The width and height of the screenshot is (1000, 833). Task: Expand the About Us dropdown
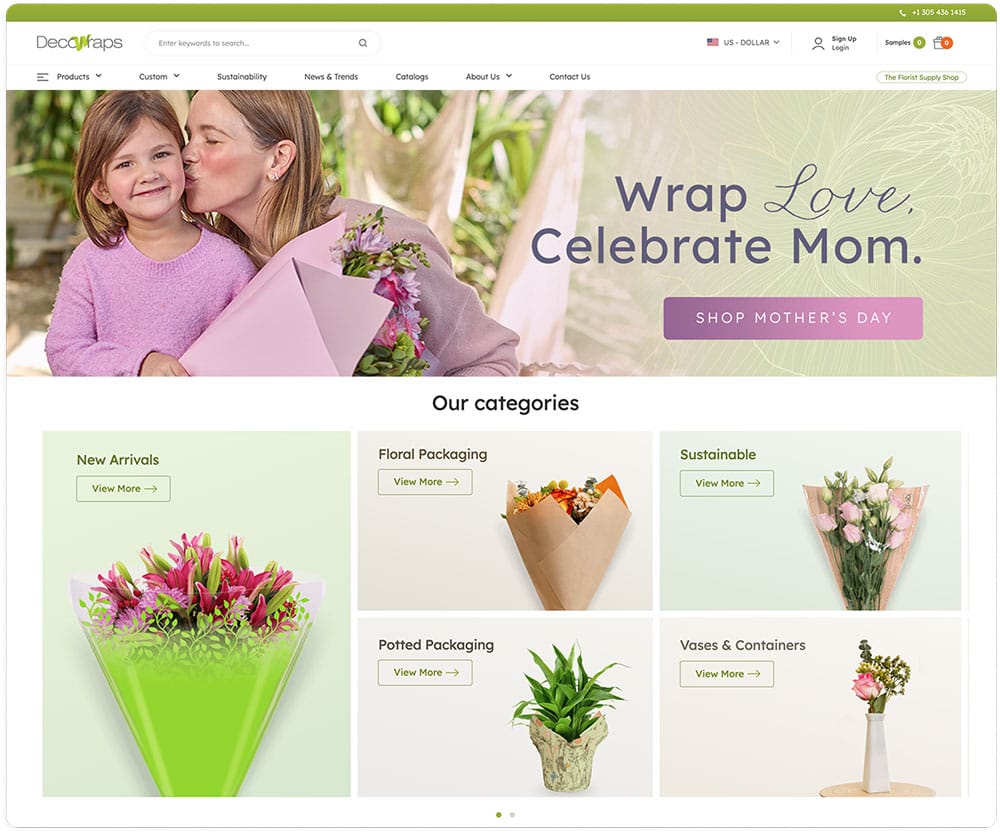coord(489,77)
